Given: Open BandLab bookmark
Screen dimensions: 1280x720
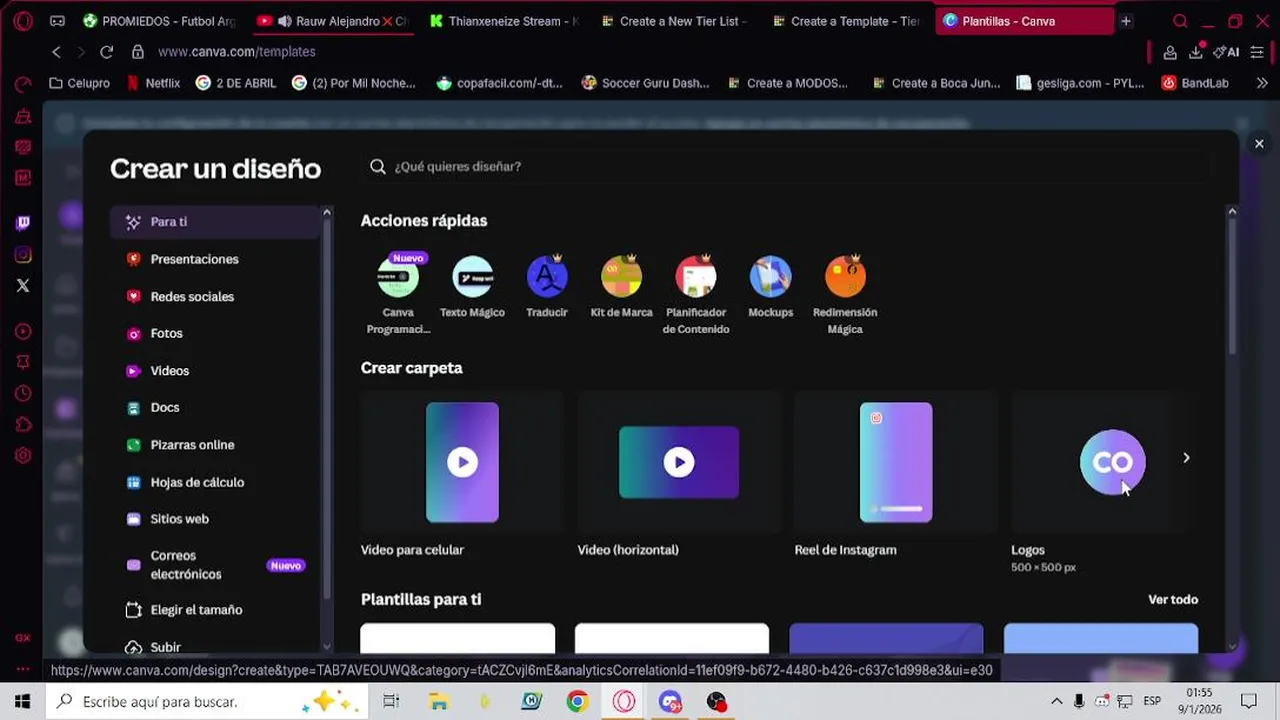Looking at the screenshot, I should click(1194, 83).
